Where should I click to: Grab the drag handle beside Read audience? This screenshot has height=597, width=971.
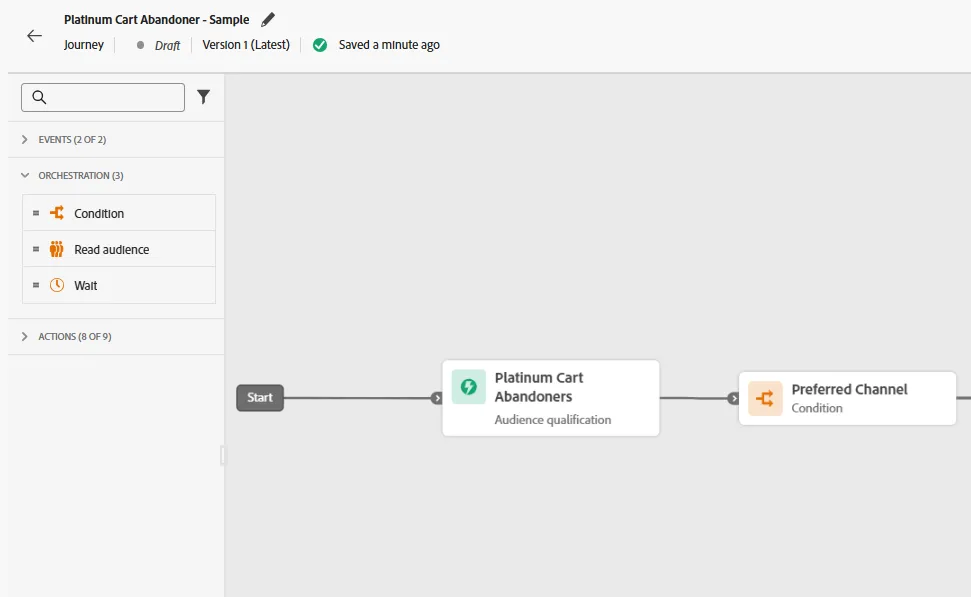tap(36, 249)
